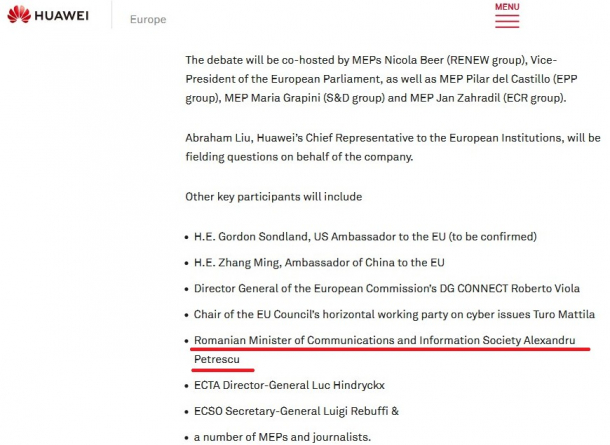The image size is (610, 445).
Task: Open the MENU hamburger icon
Action: point(507,21)
